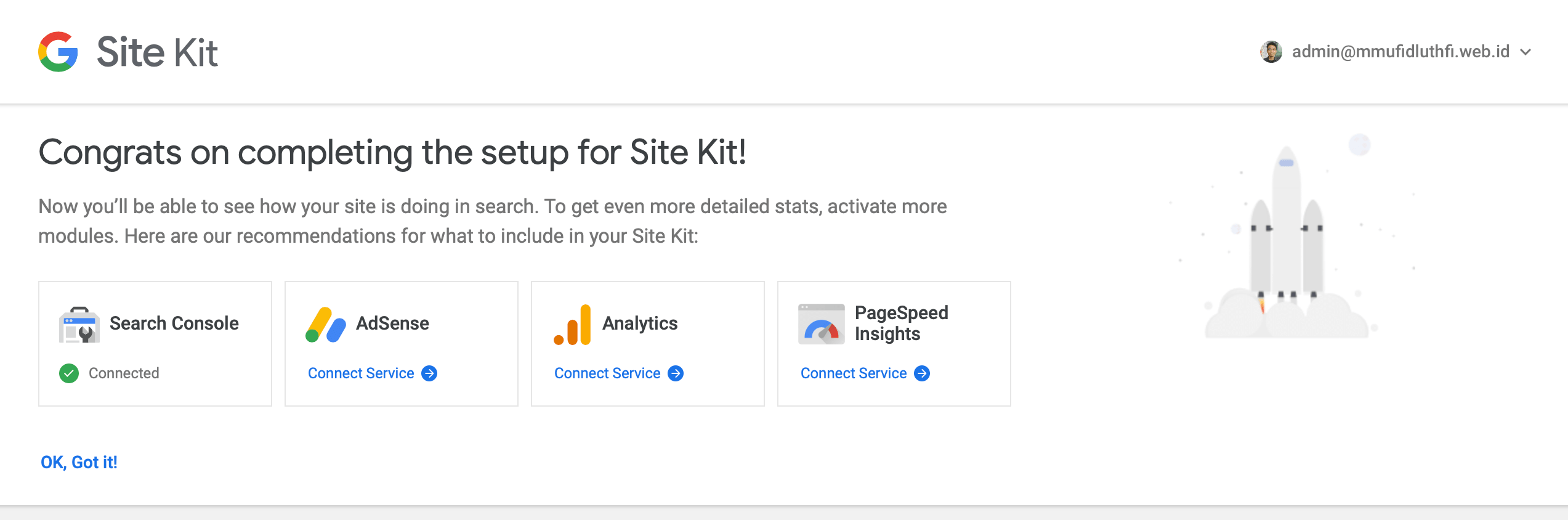This screenshot has height=520, width=1568.
Task: Expand the account dropdown chevron
Action: (1526, 52)
